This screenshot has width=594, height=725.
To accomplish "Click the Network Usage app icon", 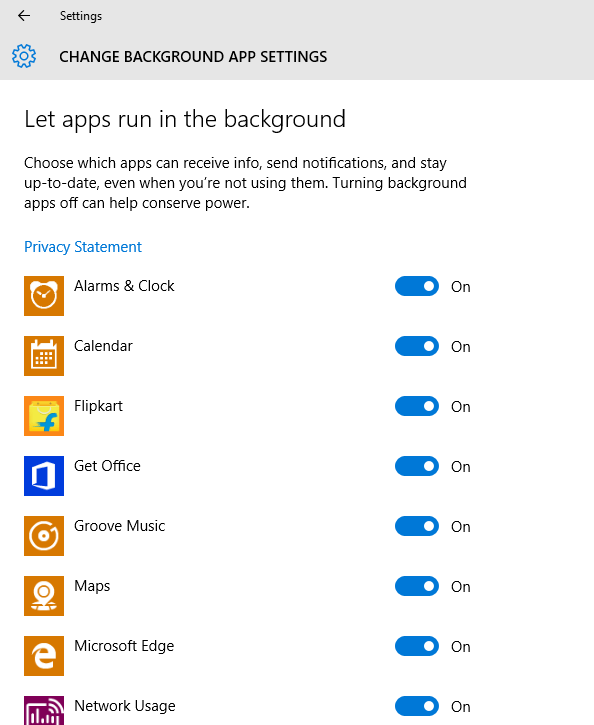I will tap(44, 711).
